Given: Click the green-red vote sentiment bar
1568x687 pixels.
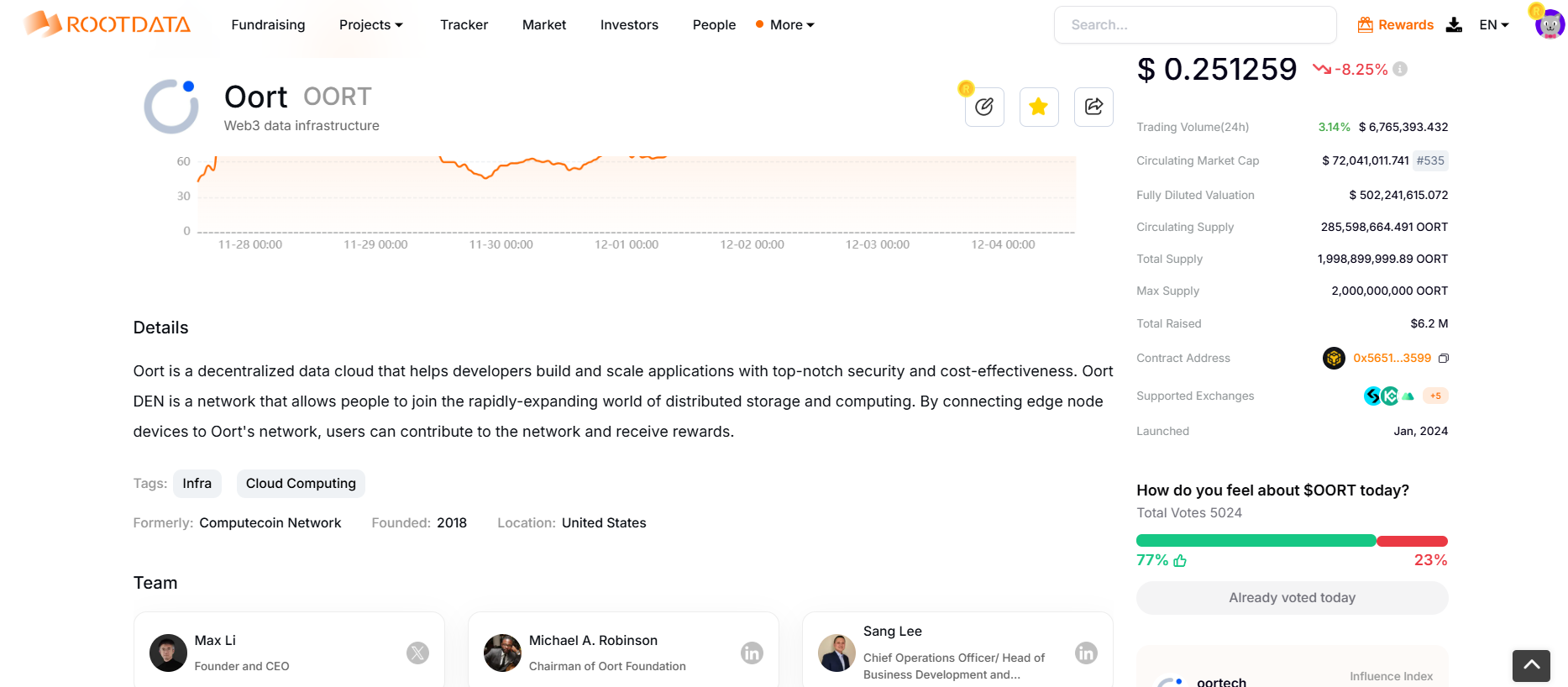Looking at the screenshot, I should coord(1292,541).
